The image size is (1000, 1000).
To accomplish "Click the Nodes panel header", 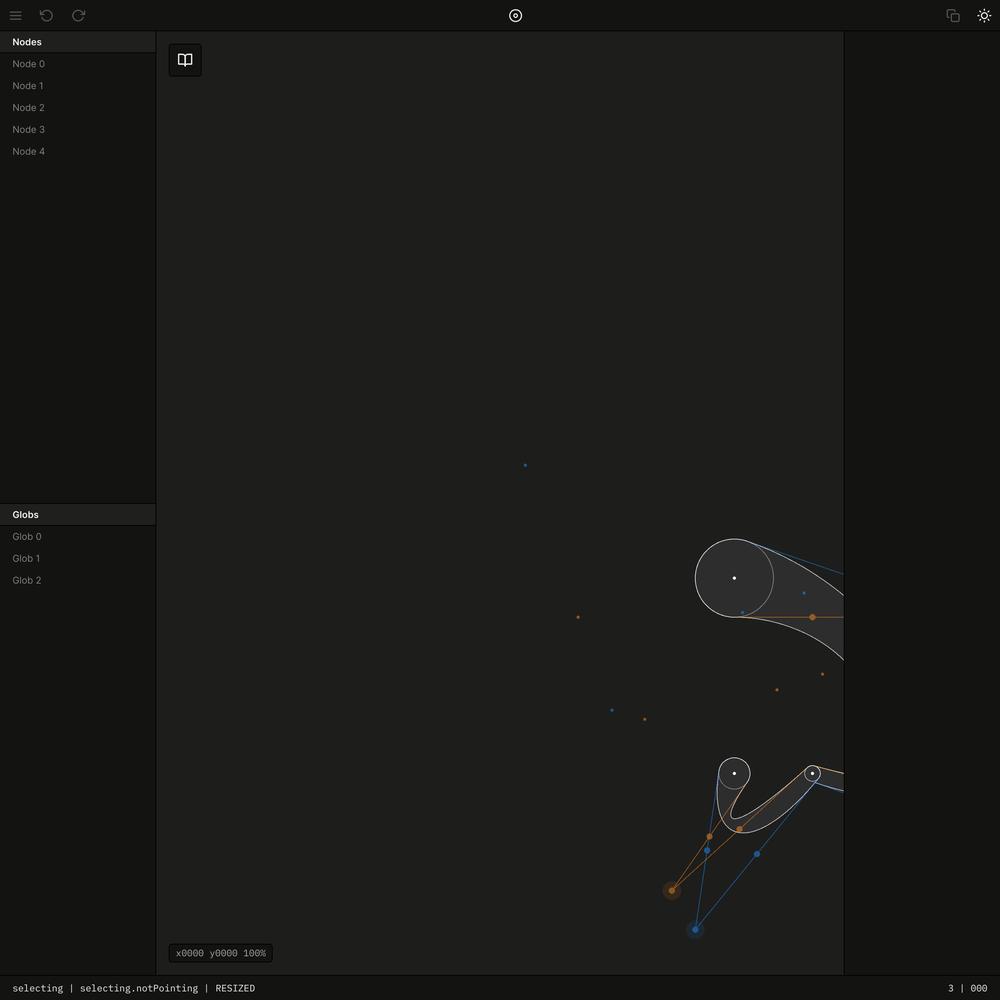I will (x=78, y=42).
